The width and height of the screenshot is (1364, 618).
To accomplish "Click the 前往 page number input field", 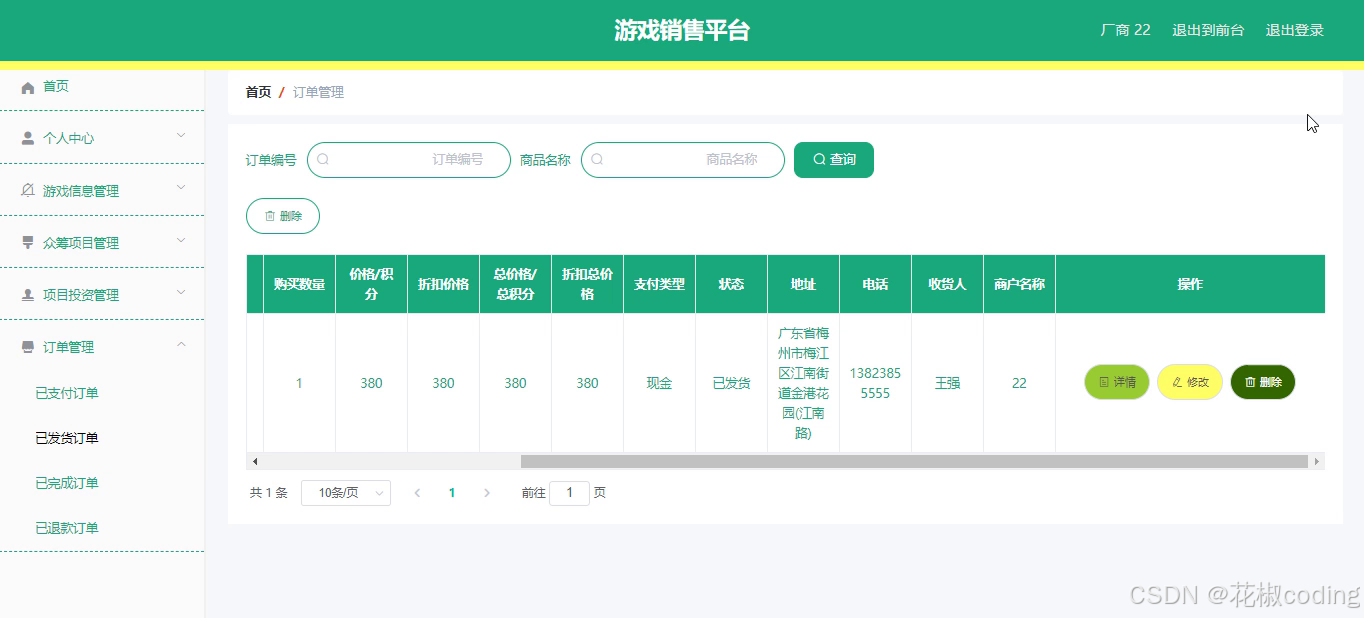I will (570, 492).
